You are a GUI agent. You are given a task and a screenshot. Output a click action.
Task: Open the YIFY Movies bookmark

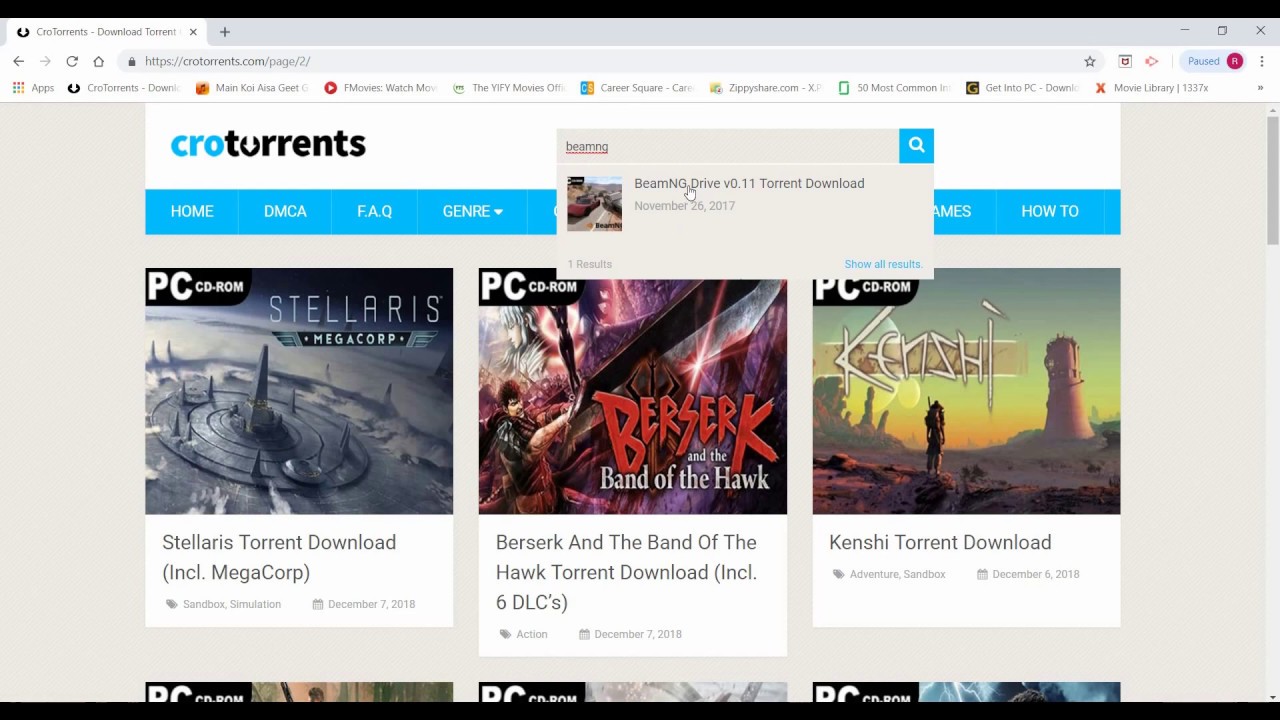click(x=509, y=88)
